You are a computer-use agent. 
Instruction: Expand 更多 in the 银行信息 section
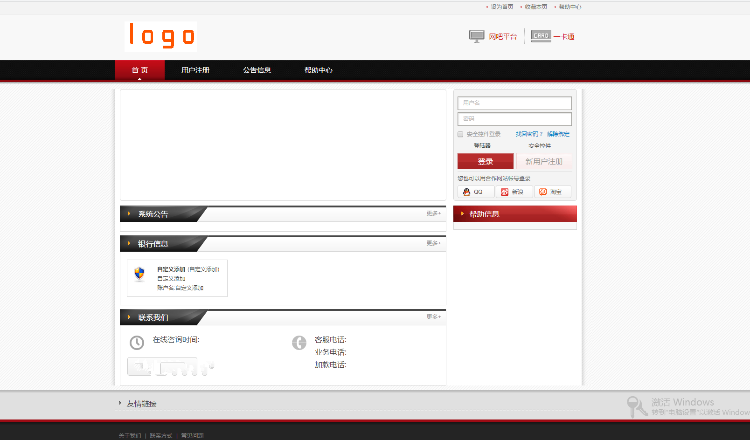coord(433,243)
